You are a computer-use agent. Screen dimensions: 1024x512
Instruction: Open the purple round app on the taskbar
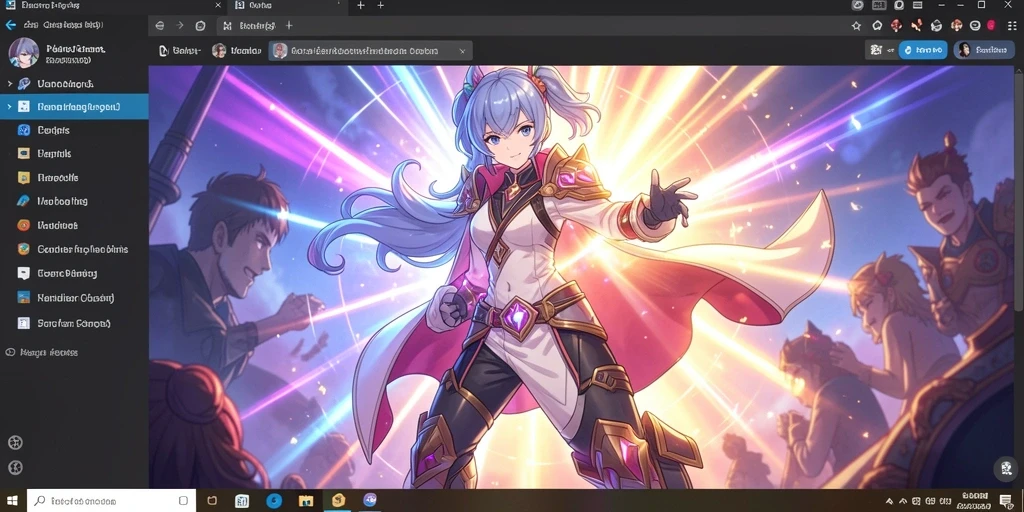[370, 501]
